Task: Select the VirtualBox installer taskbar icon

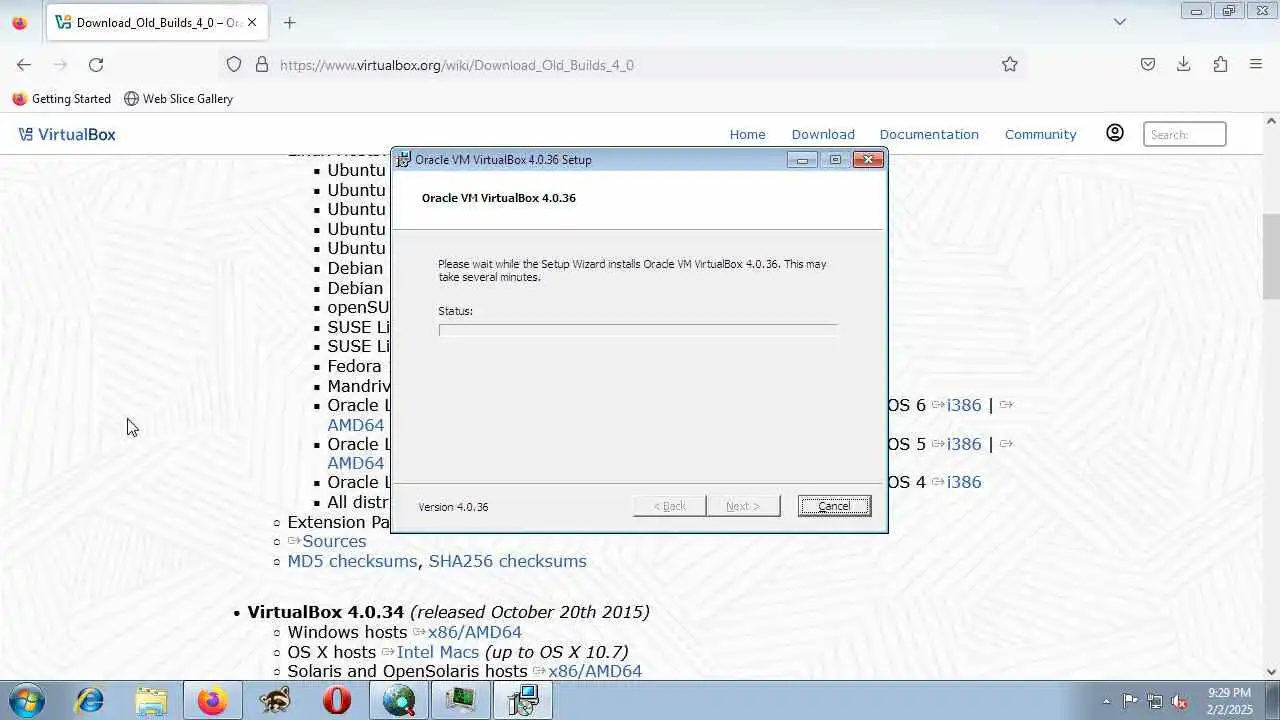Action: 523,700
